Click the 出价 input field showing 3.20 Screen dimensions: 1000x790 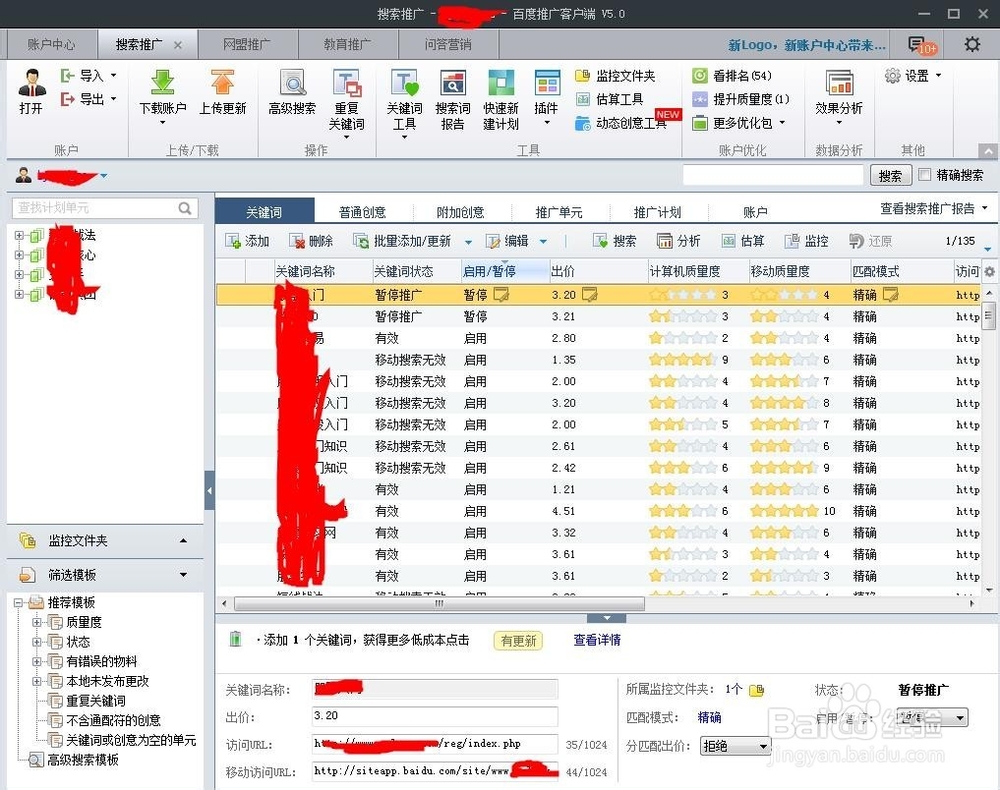[435, 716]
